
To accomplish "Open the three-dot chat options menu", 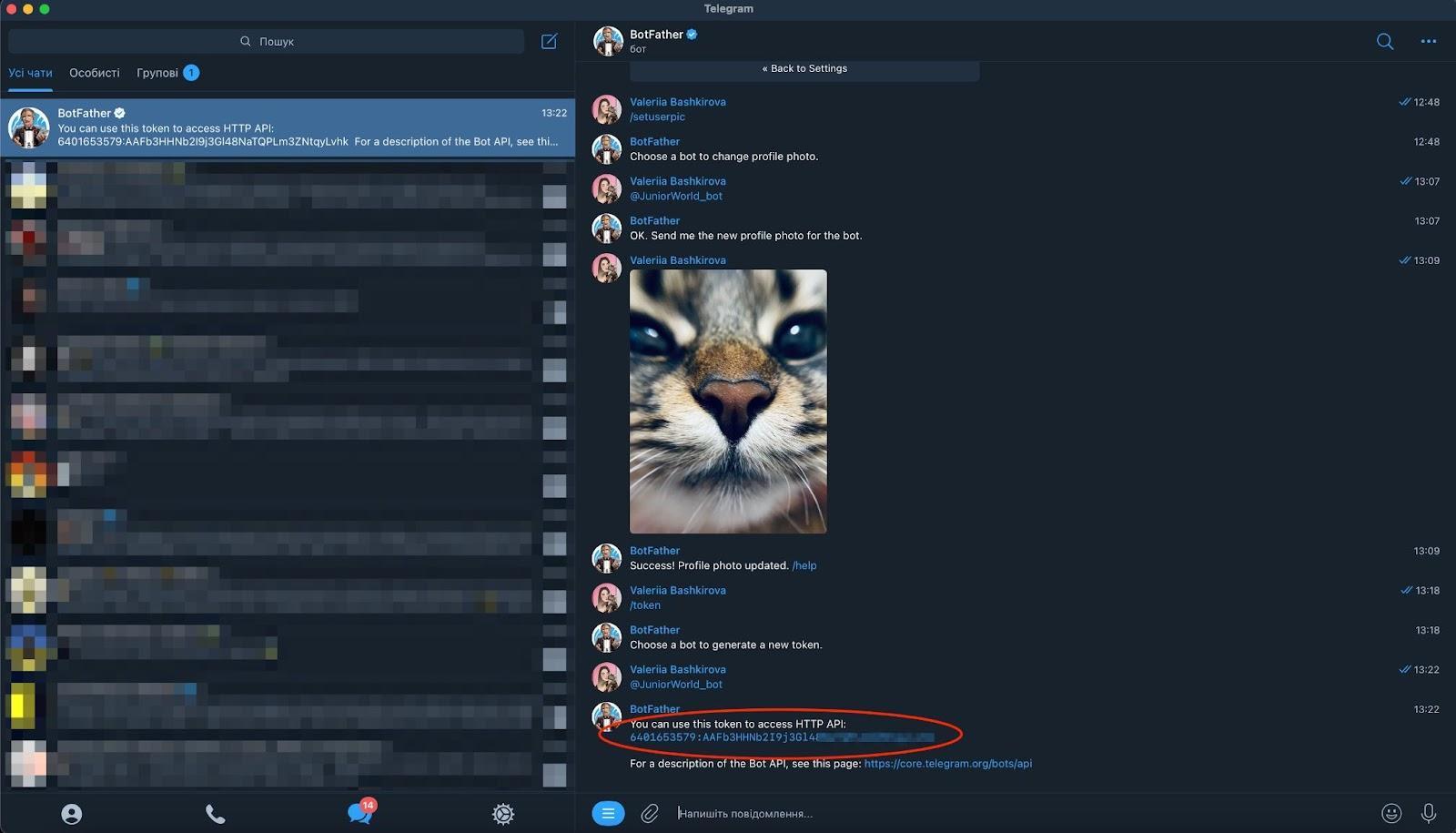I will (1429, 41).
